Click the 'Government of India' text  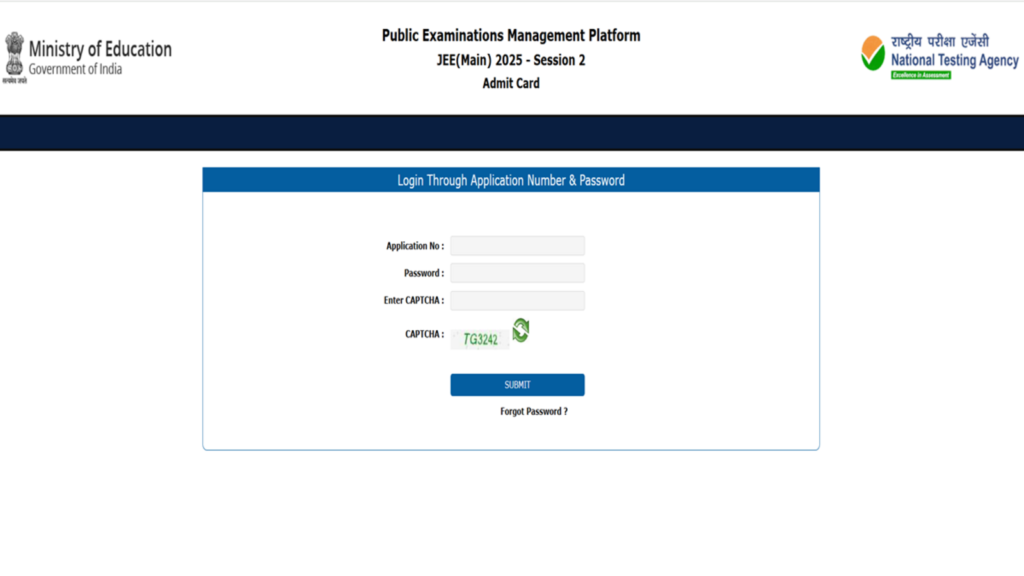coord(75,69)
